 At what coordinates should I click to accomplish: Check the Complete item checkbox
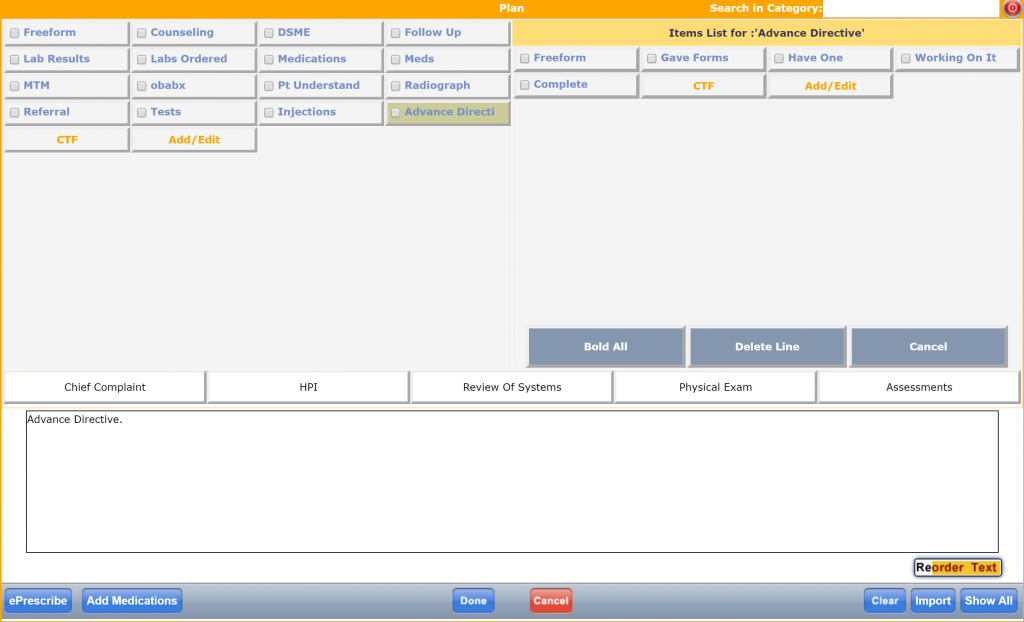[525, 85]
